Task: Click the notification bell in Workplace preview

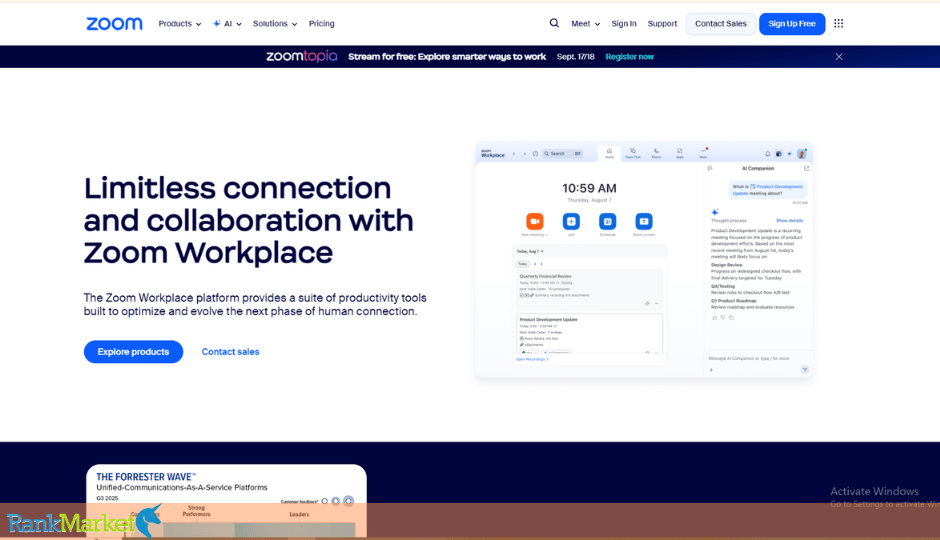Action: [x=767, y=154]
